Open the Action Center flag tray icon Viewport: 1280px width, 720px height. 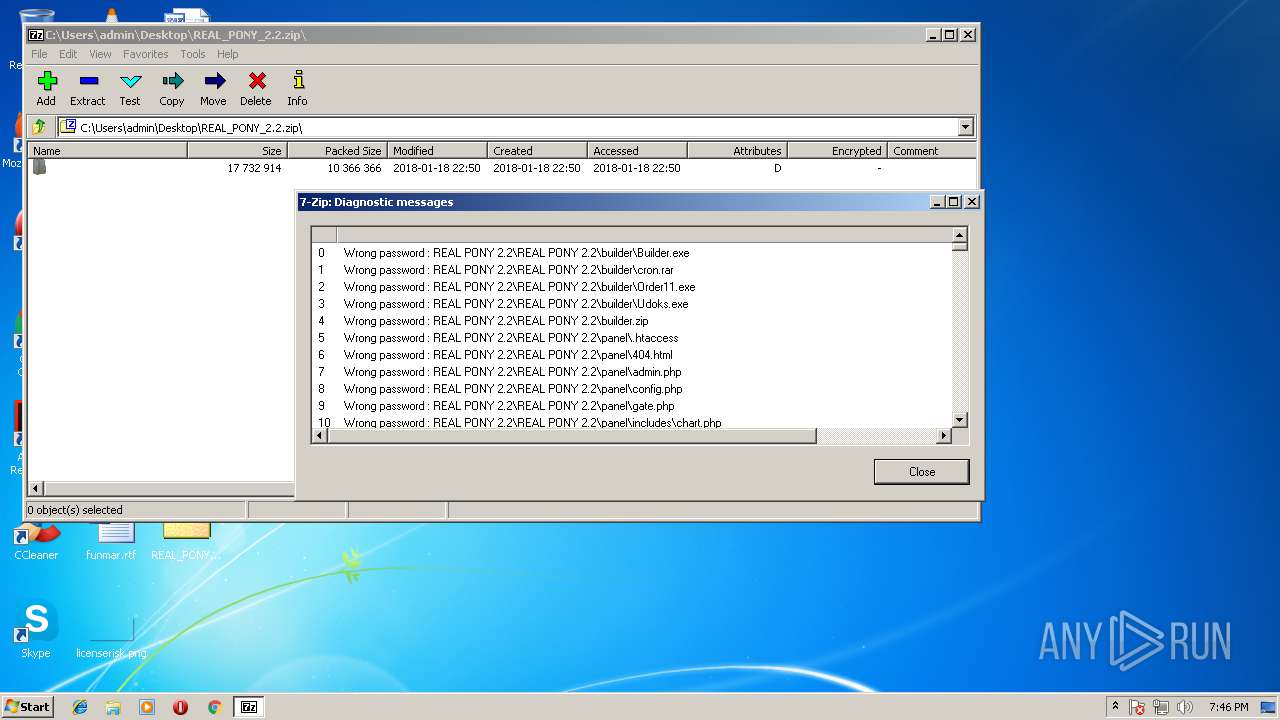click(x=1137, y=707)
